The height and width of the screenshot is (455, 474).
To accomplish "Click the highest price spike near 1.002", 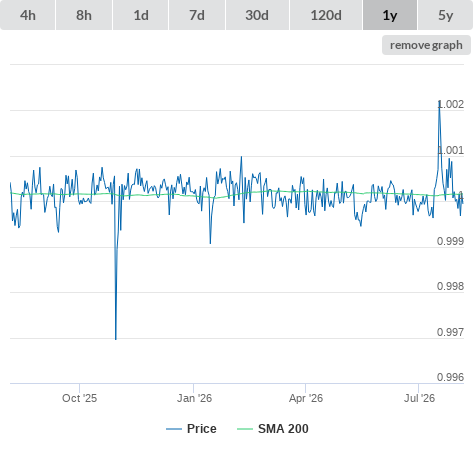I will 439,101.
